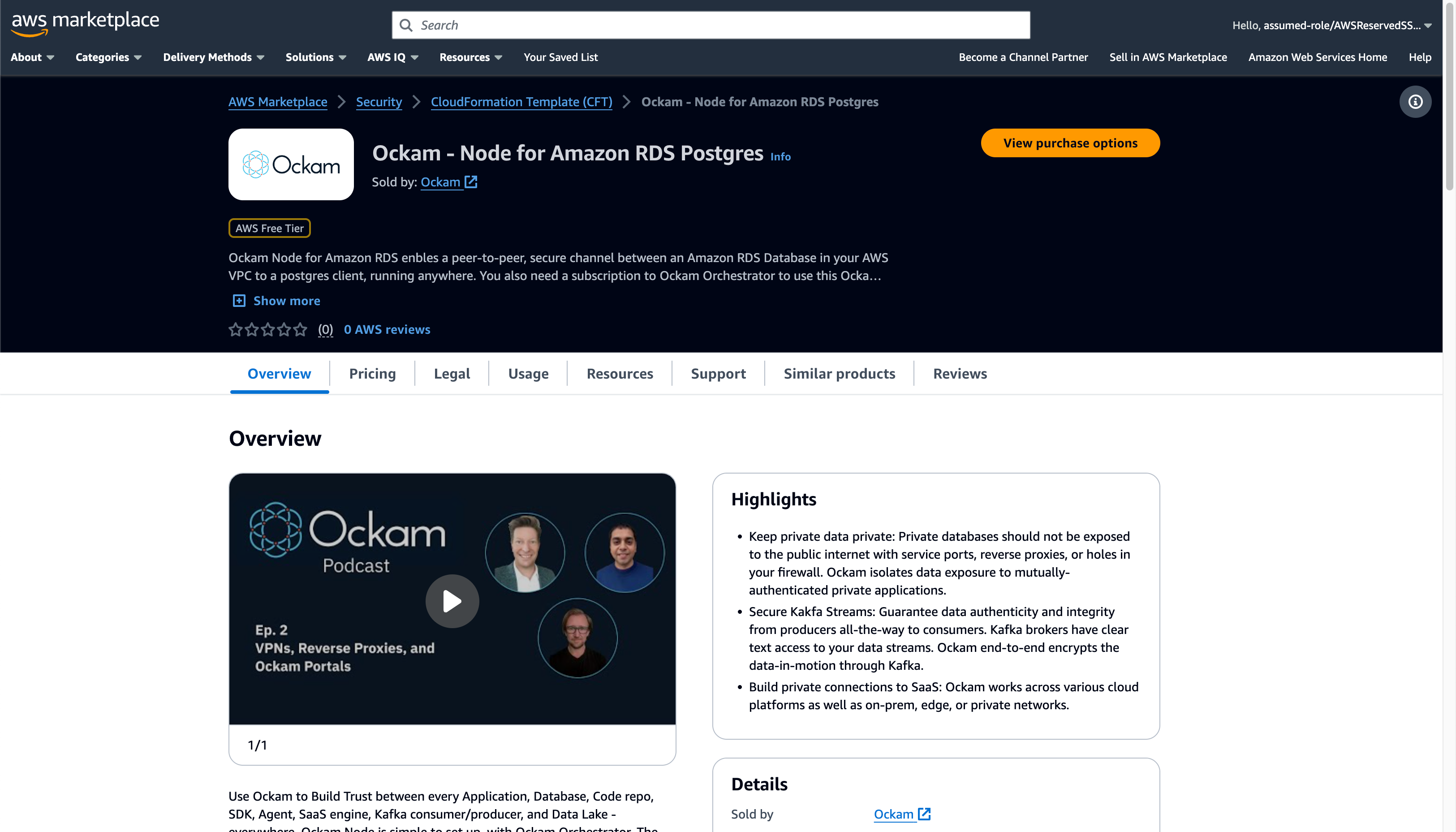
Task: Click the AWS Marketplace home icon
Action: (85, 22)
